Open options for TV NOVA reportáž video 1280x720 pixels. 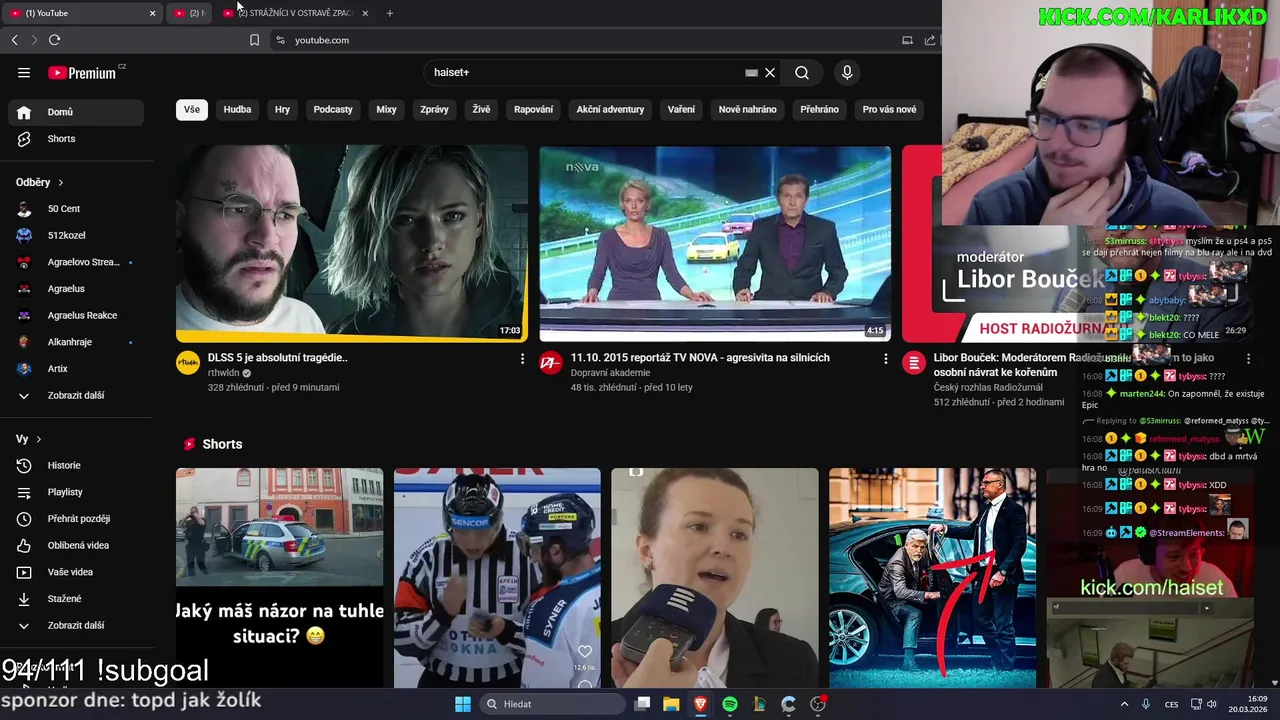[885, 358]
